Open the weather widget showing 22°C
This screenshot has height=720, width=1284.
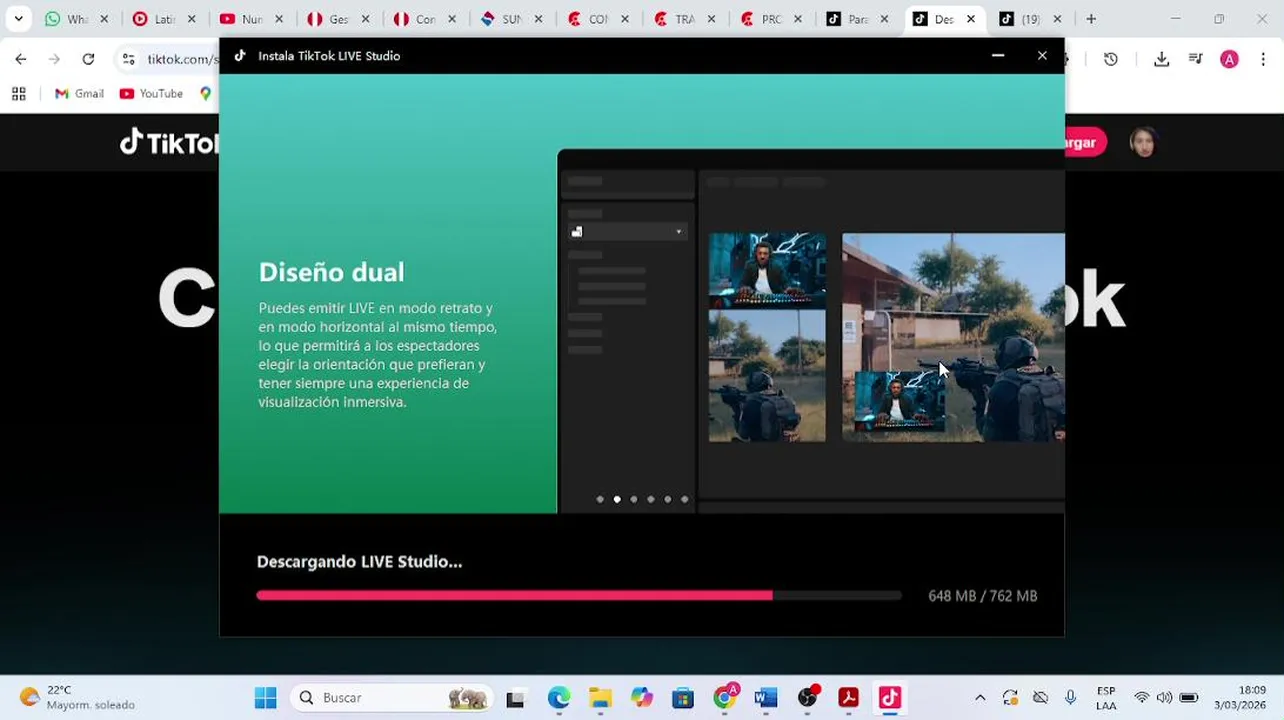coord(78,697)
